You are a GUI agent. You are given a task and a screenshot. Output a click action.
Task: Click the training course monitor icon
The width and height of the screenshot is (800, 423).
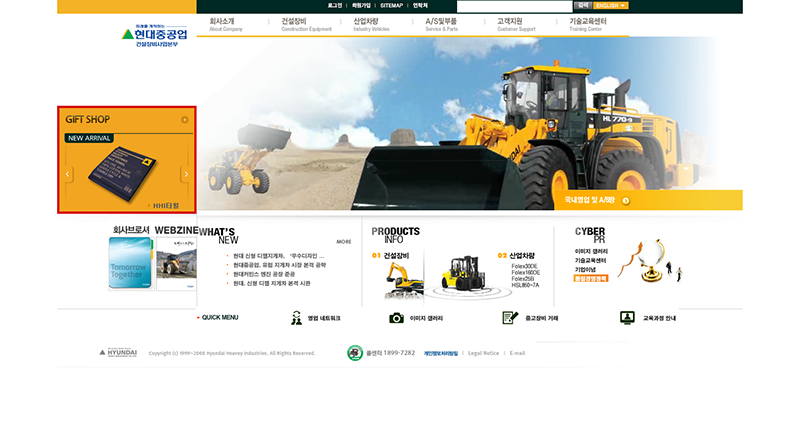click(627, 317)
